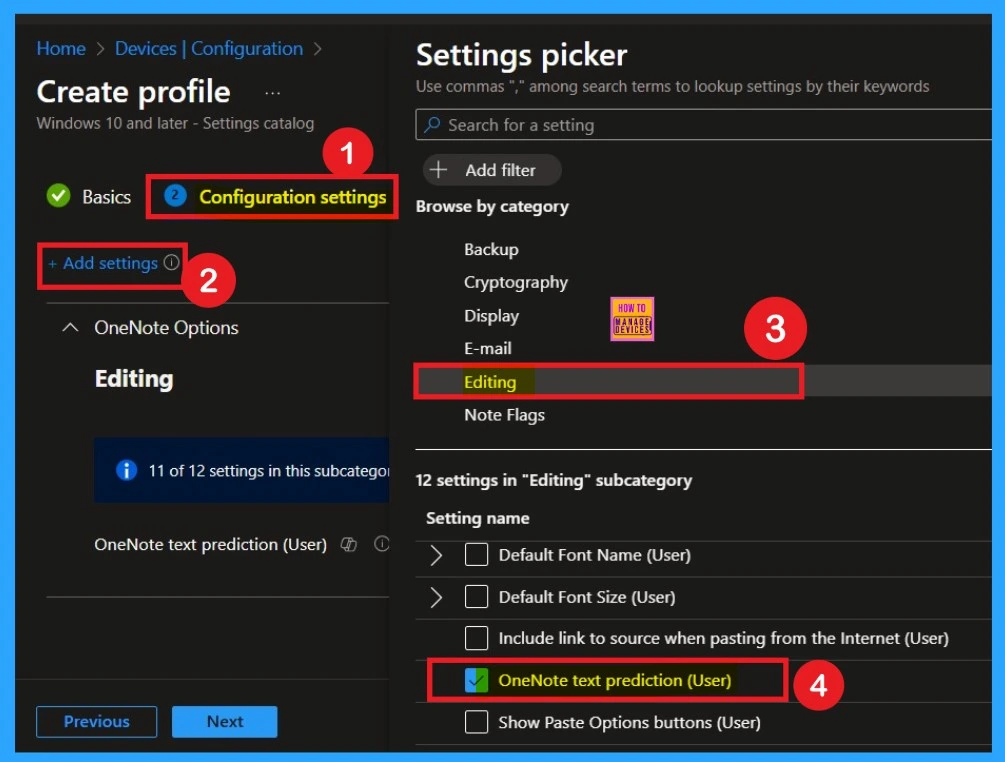Click the Include link to source when pasting label
This screenshot has height=762, width=1005.
pos(724,638)
